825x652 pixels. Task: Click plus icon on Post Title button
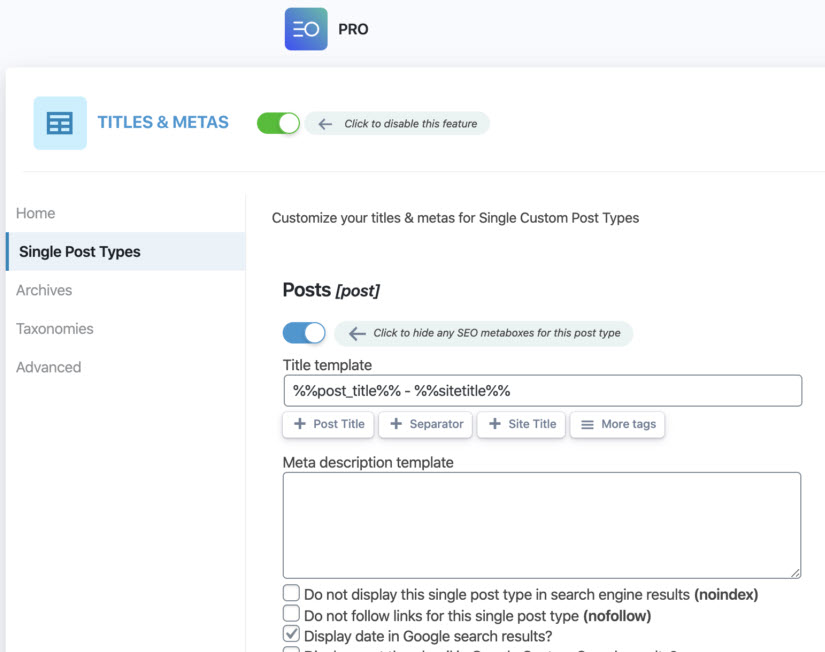pos(299,424)
